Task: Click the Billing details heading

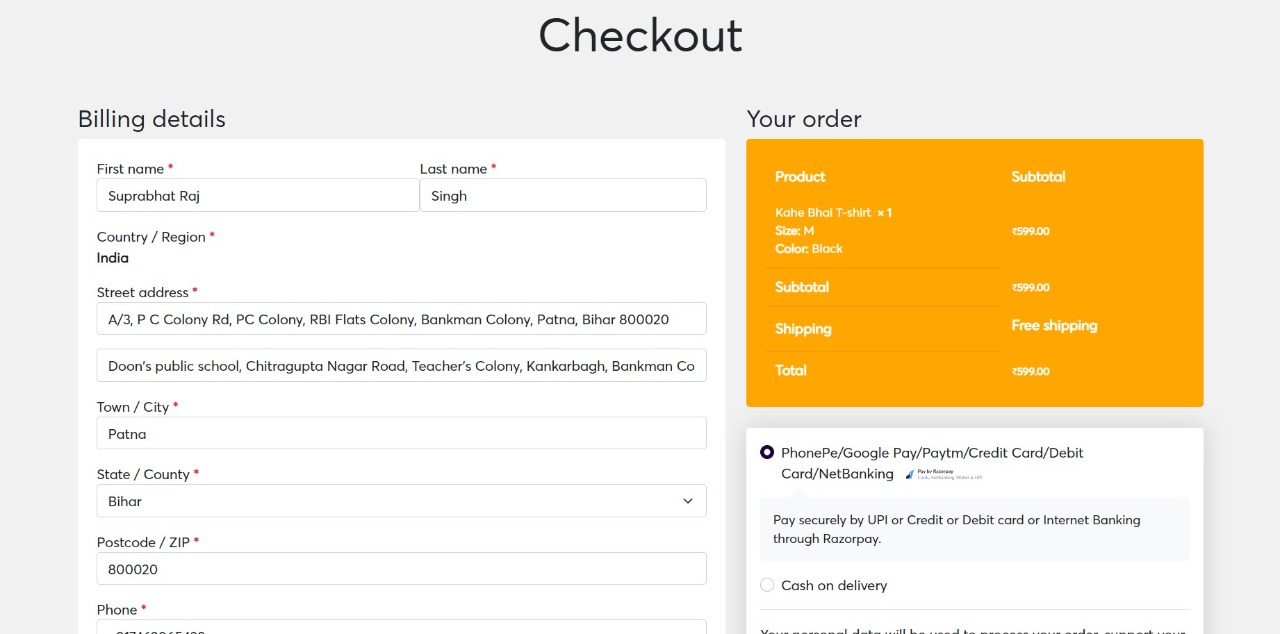Action: click(152, 119)
